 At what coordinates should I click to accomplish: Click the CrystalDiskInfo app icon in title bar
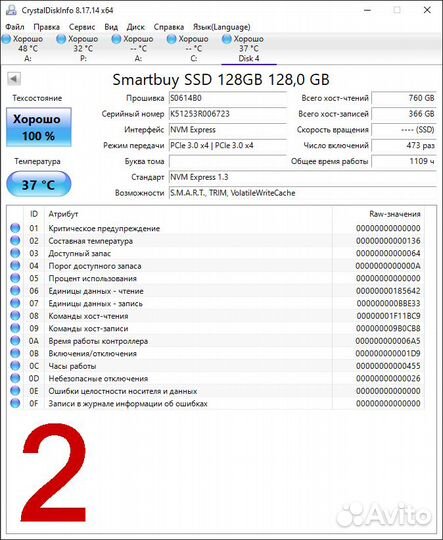(11, 10)
